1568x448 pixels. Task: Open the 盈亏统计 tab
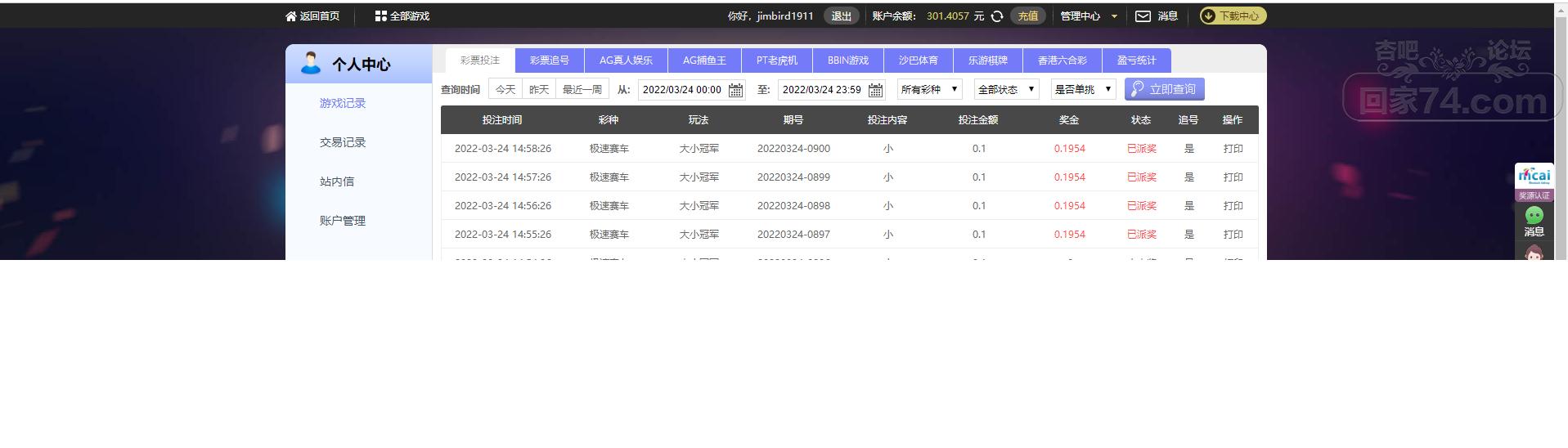tap(1137, 60)
